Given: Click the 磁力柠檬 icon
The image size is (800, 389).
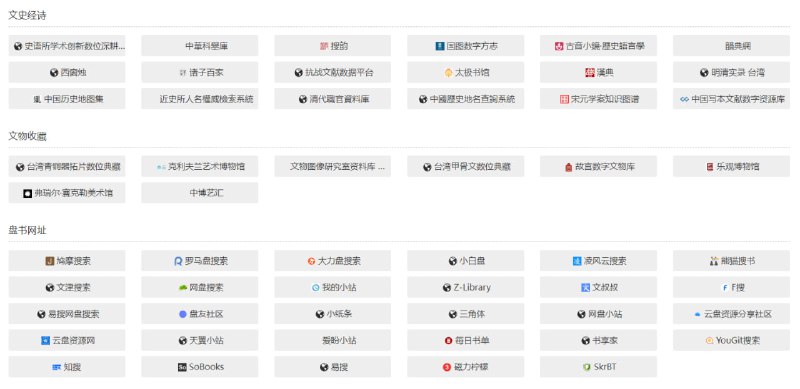Looking at the screenshot, I should (x=447, y=368).
